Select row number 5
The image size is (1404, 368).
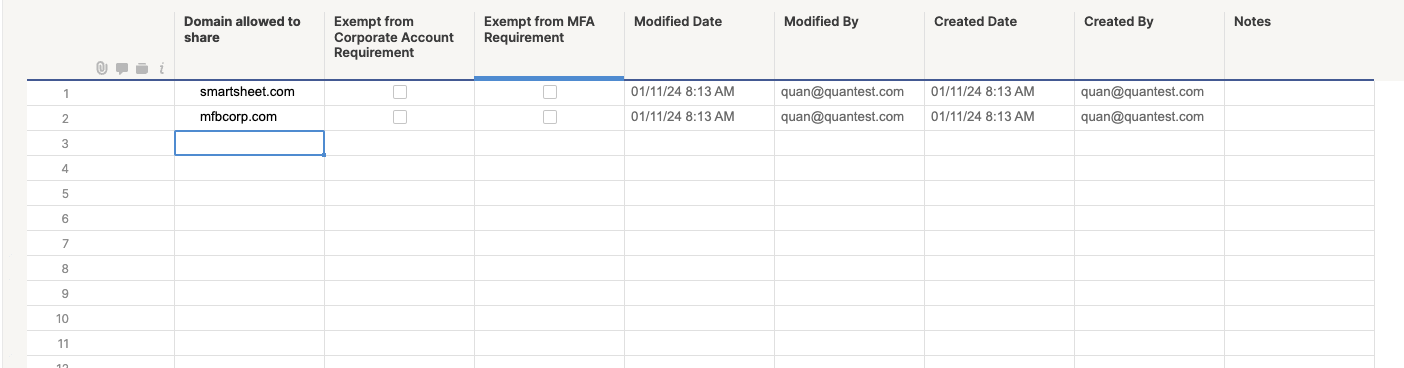66,193
